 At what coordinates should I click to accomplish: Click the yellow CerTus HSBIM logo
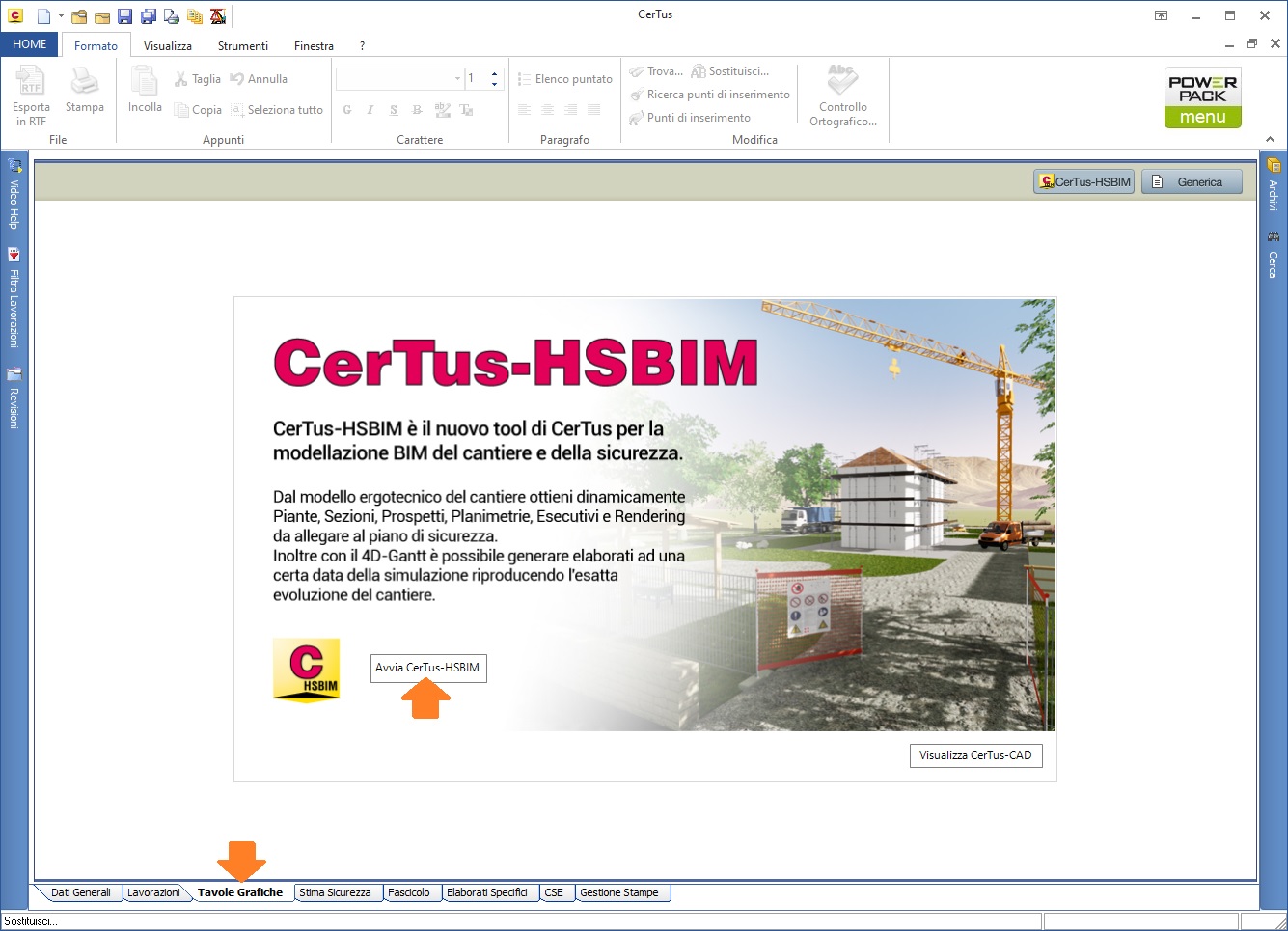[x=307, y=669]
